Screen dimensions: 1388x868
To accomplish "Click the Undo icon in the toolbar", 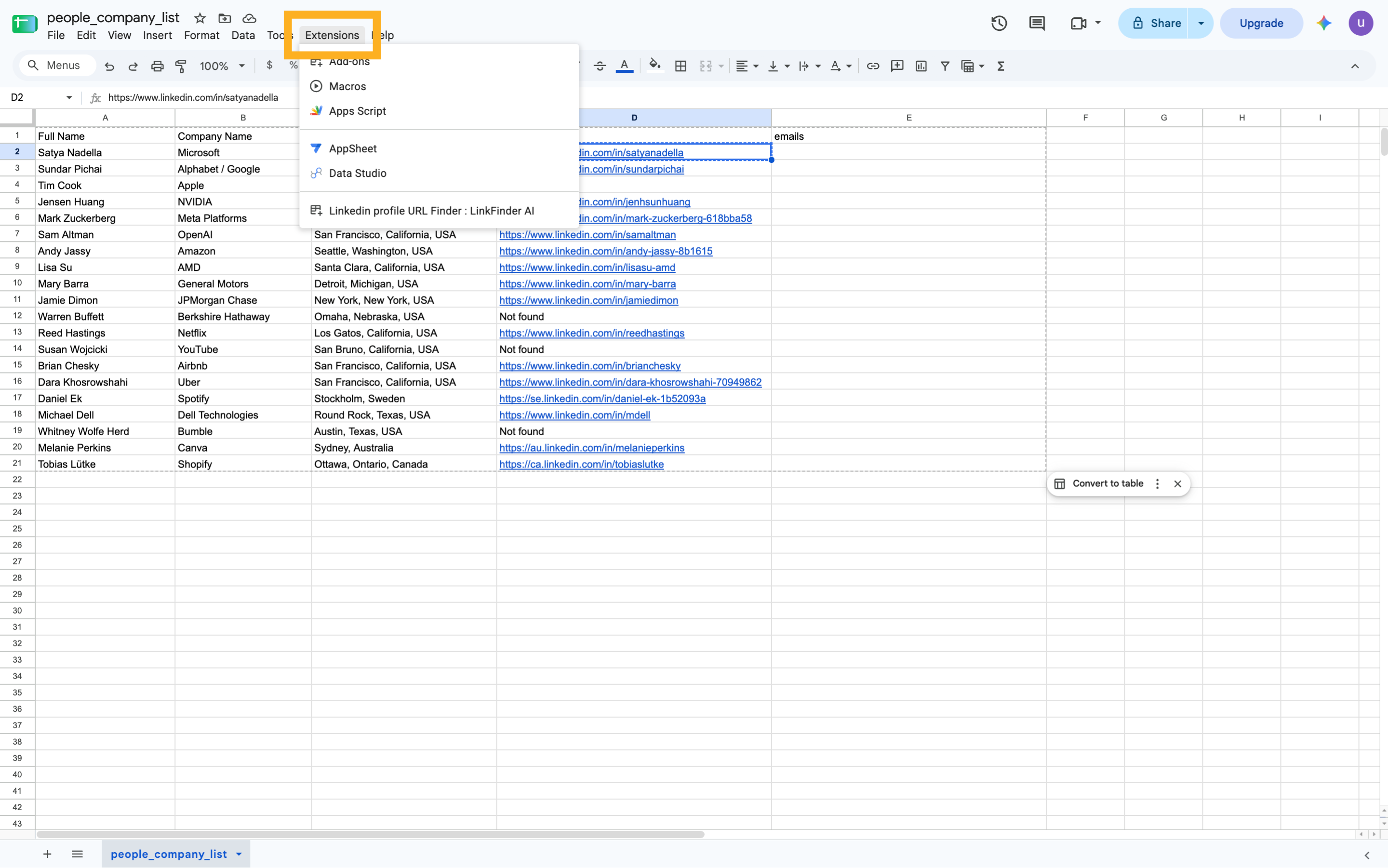I will pos(109,66).
